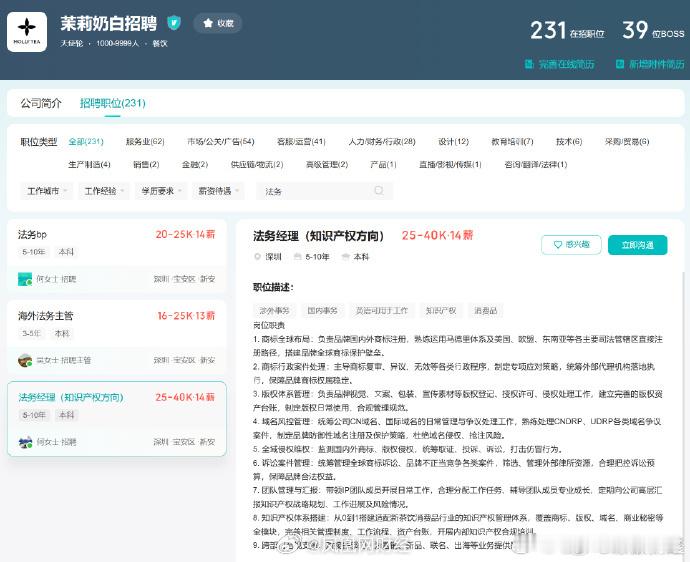Filter by 产品(1)

pyautogui.click(x=383, y=165)
